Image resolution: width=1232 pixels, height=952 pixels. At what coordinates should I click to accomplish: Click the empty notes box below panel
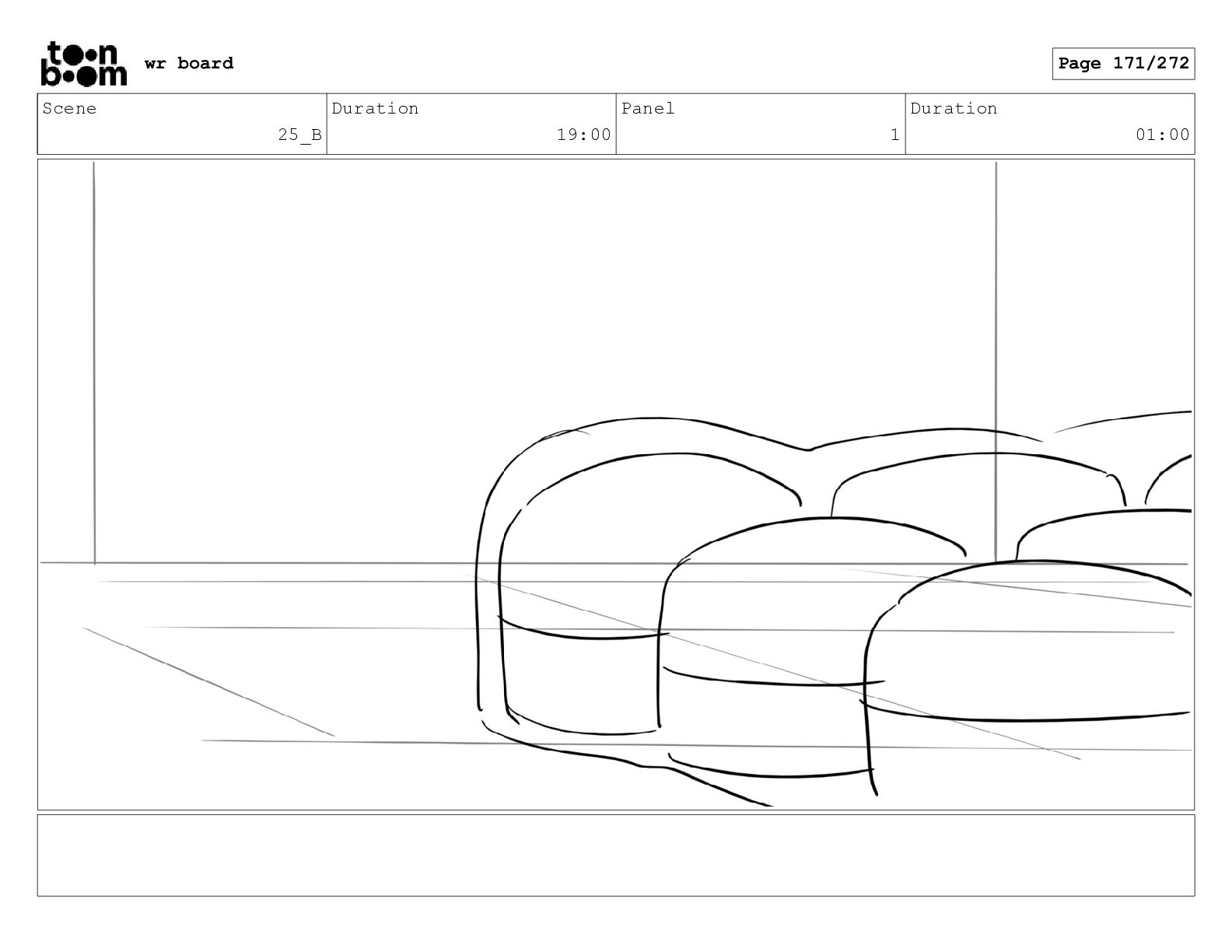click(616, 856)
